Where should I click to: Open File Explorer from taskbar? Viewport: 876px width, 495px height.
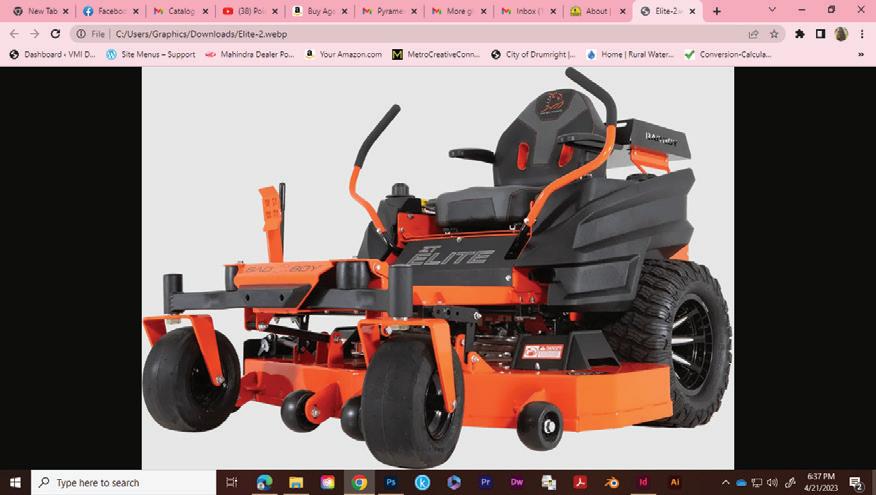296,482
